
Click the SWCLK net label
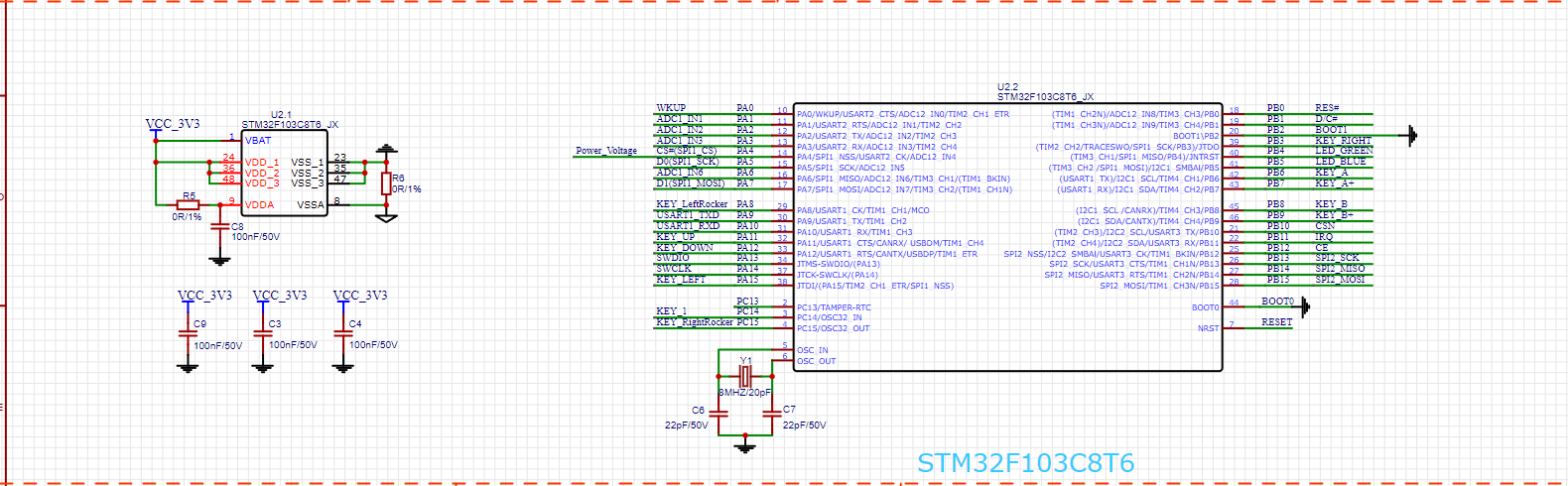click(674, 269)
